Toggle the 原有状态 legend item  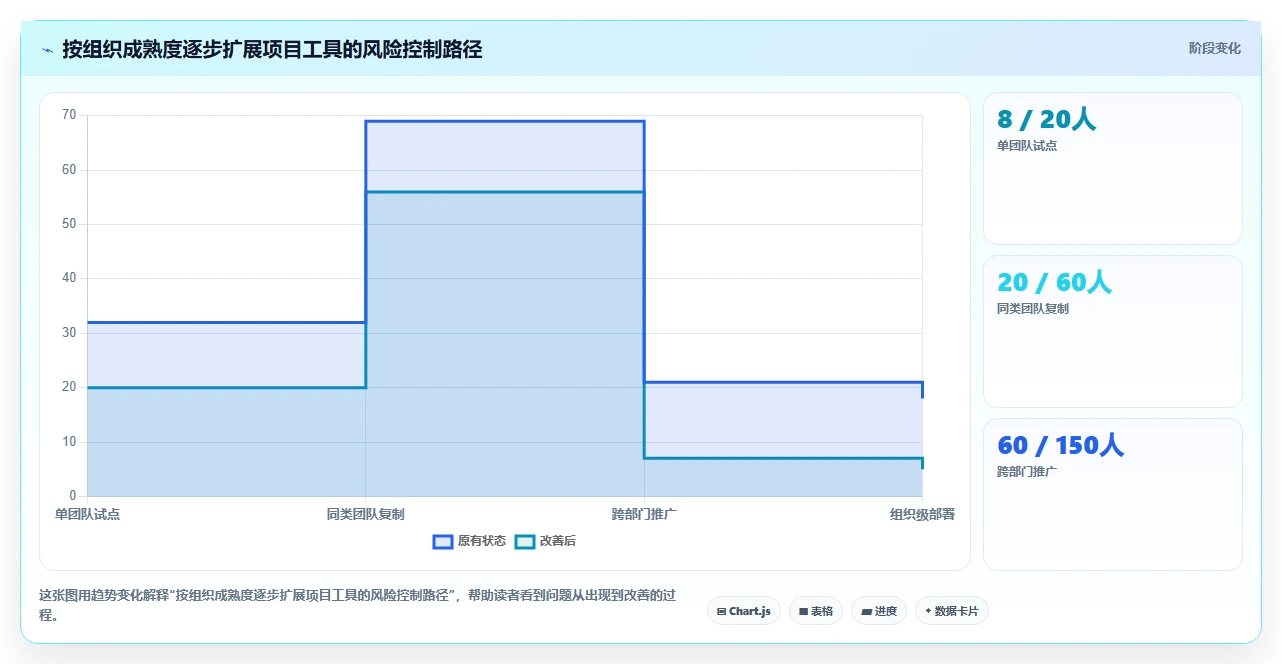469,541
